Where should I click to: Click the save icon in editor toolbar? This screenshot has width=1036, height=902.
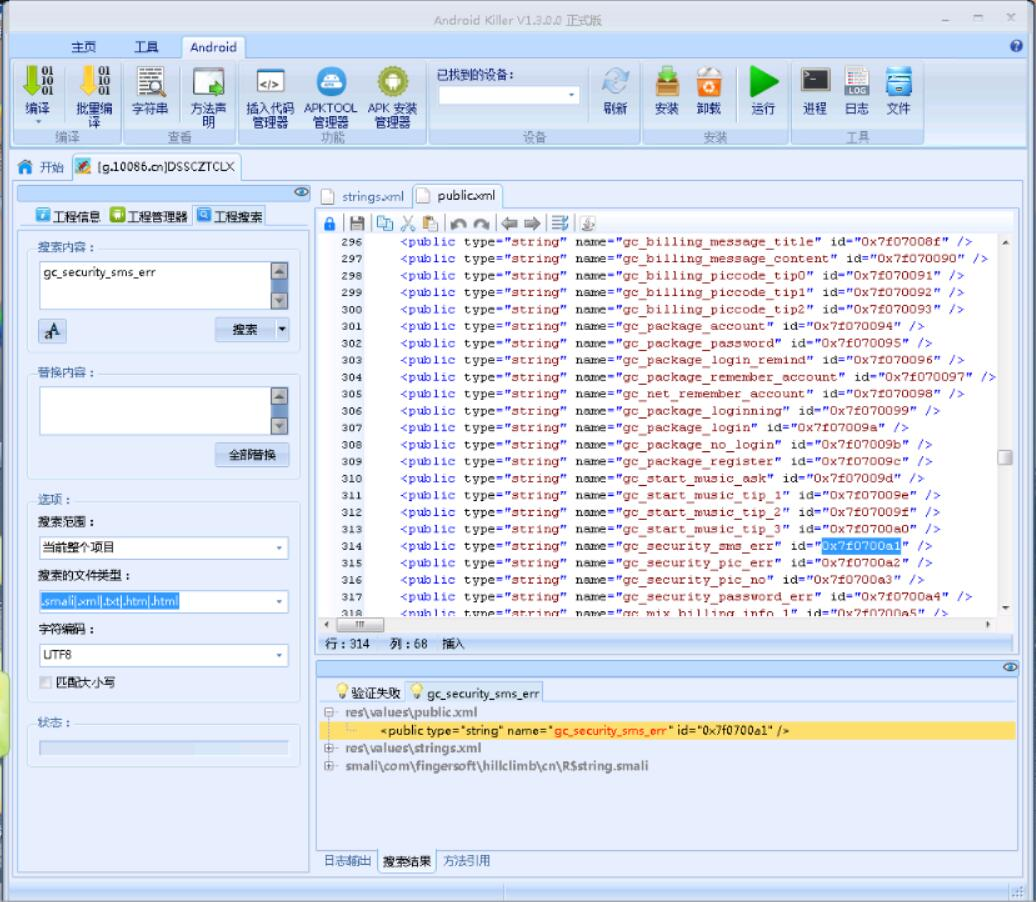tap(357, 223)
